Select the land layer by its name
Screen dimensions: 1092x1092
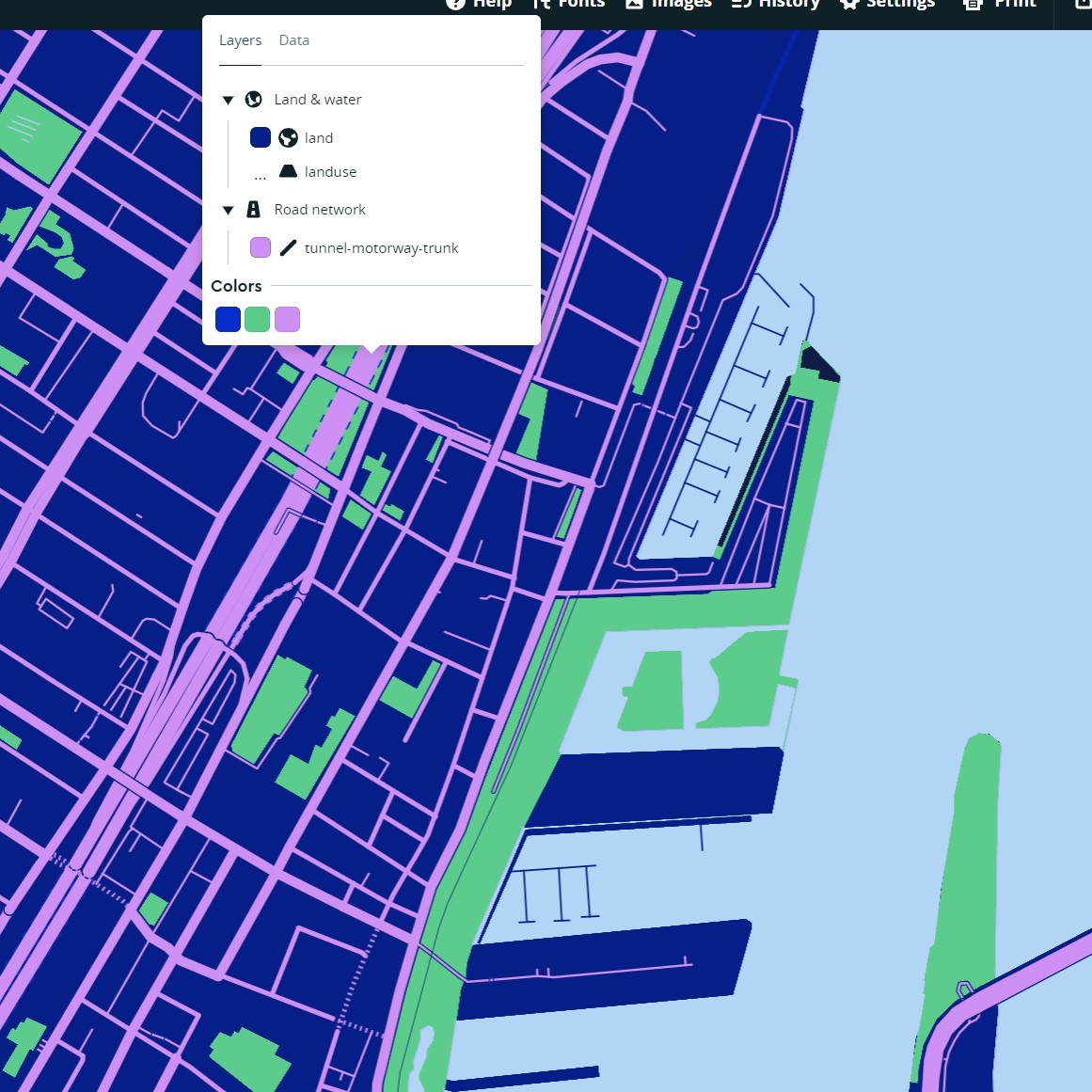pyautogui.click(x=319, y=137)
